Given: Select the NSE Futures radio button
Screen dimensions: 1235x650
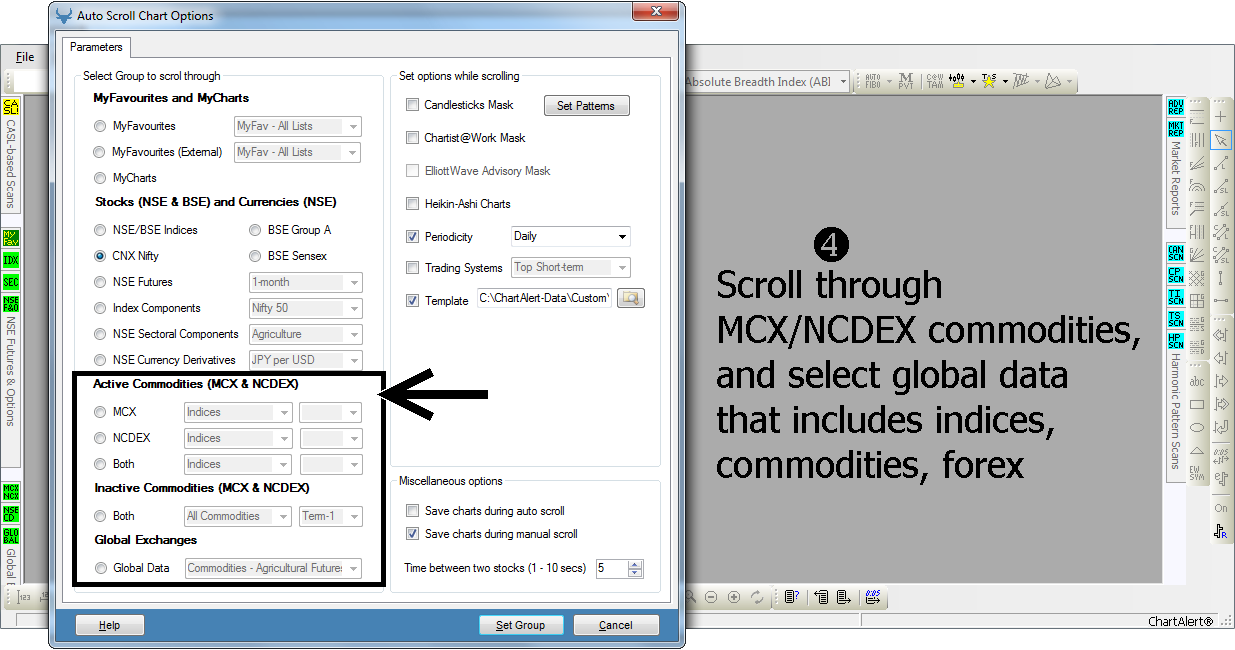Looking at the screenshot, I should tap(99, 282).
